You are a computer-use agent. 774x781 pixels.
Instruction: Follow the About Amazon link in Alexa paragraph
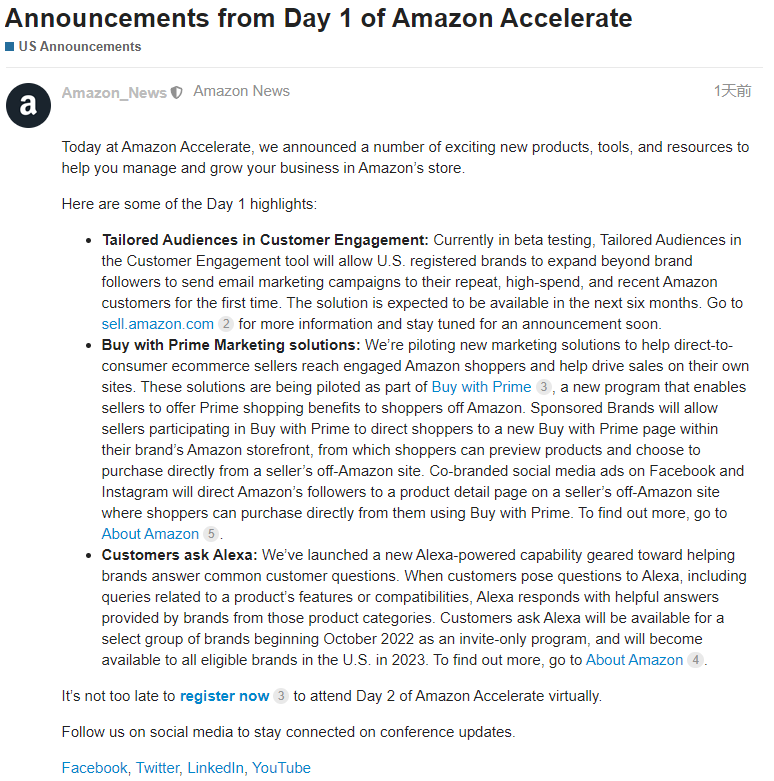coord(634,660)
